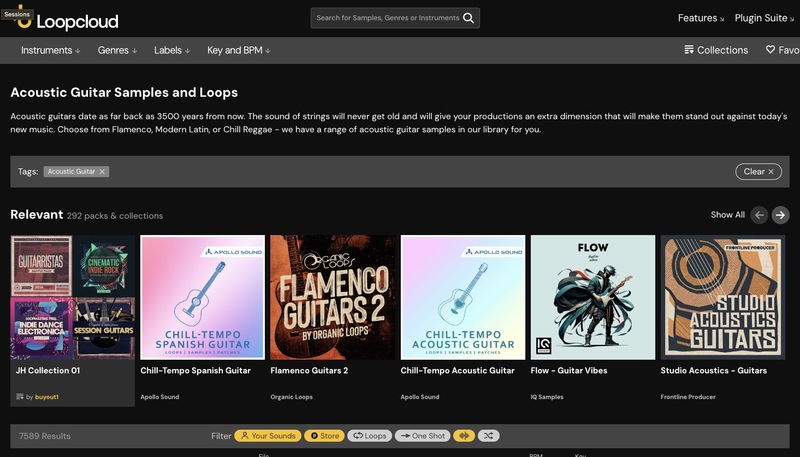Open the Features menu
The width and height of the screenshot is (800, 457).
(x=701, y=18)
